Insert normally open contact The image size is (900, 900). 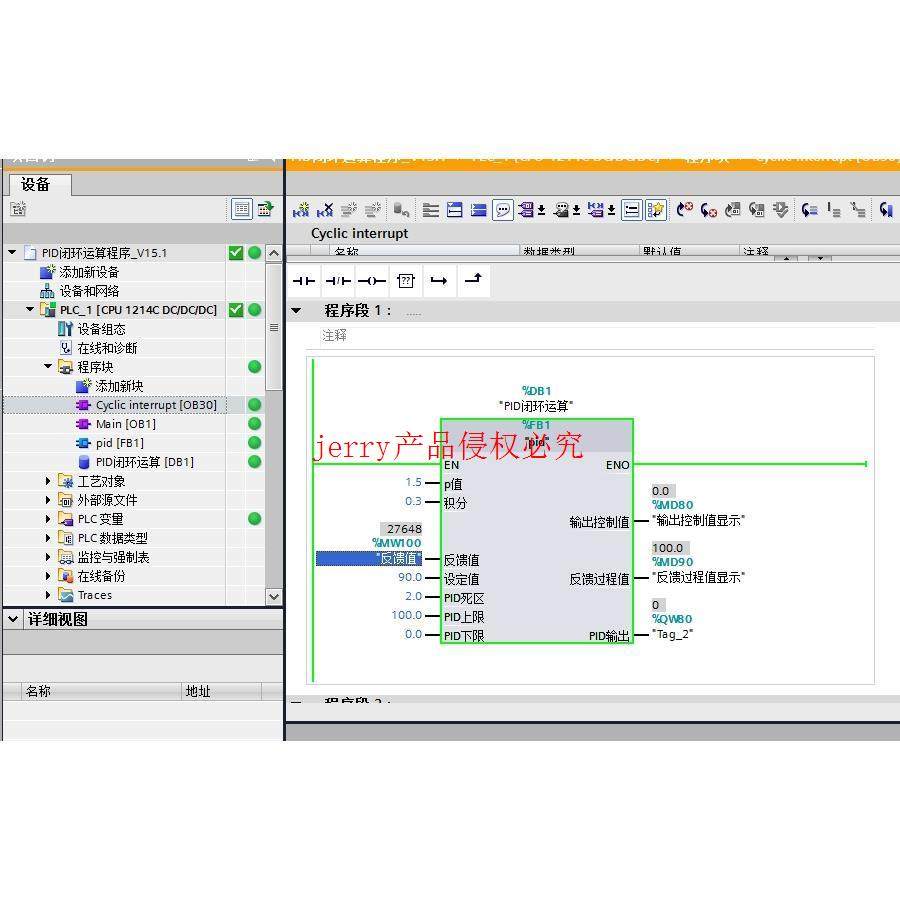[x=304, y=281]
